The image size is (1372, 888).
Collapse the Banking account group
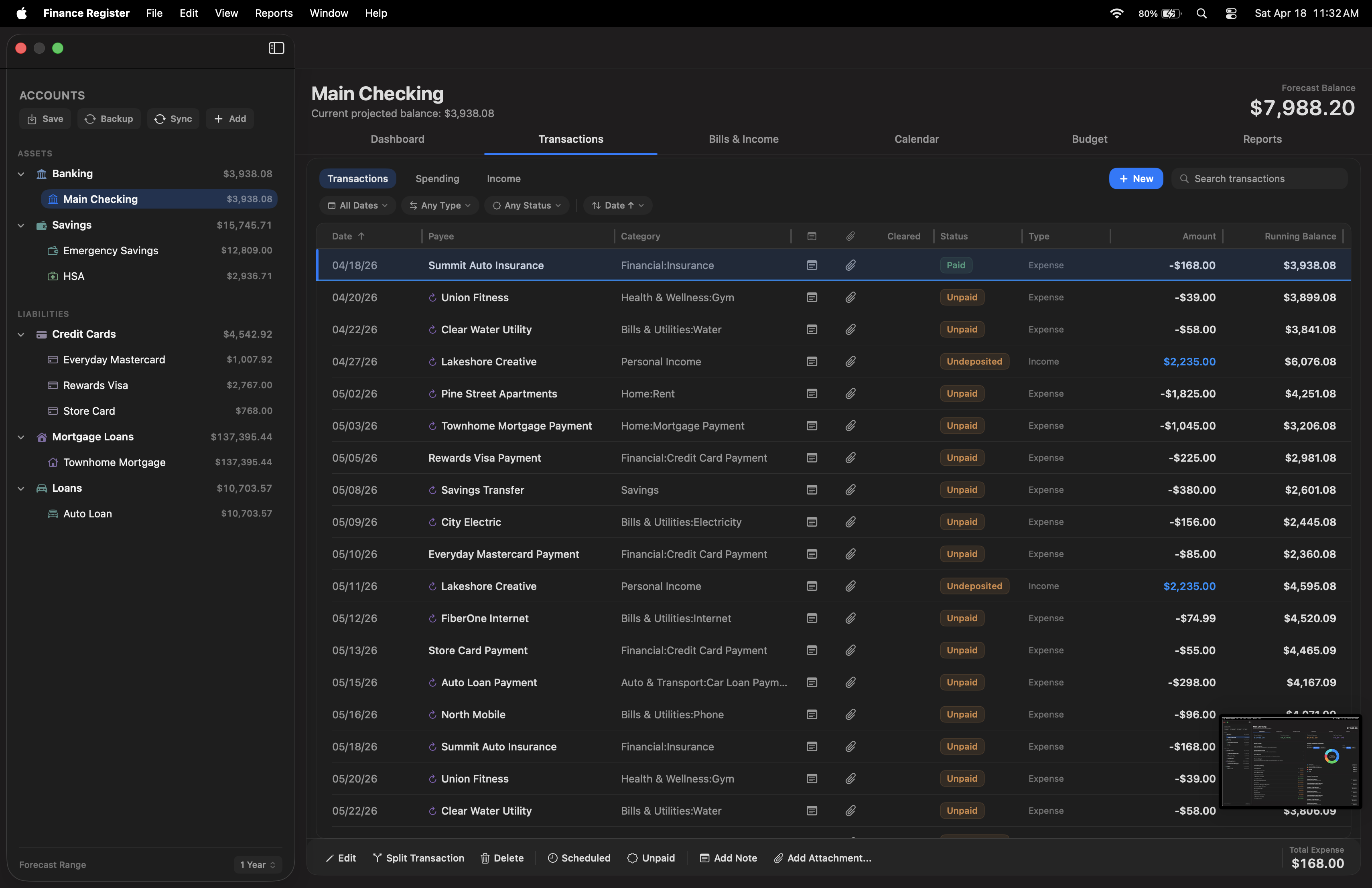[21, 174]
